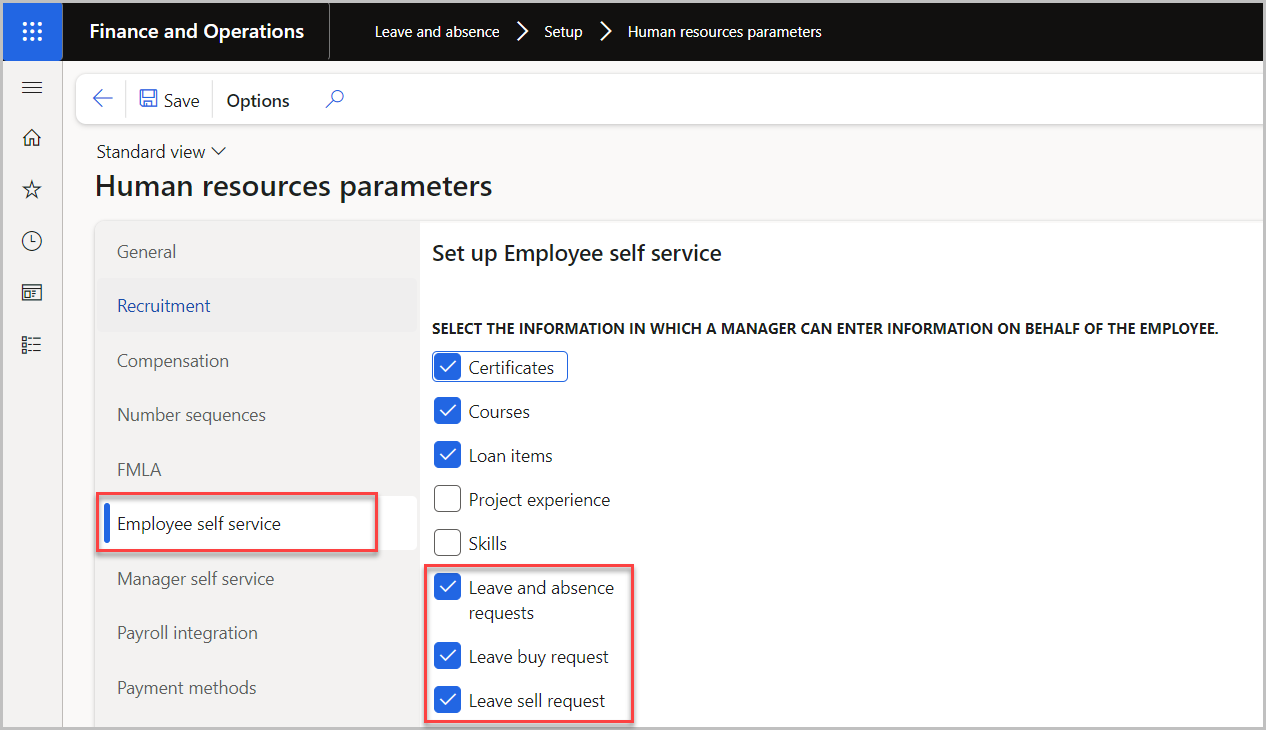This screenshot has height=730, width=1266.
Task: Click the Set up Employee self service heading
Action: coord(576,253)
